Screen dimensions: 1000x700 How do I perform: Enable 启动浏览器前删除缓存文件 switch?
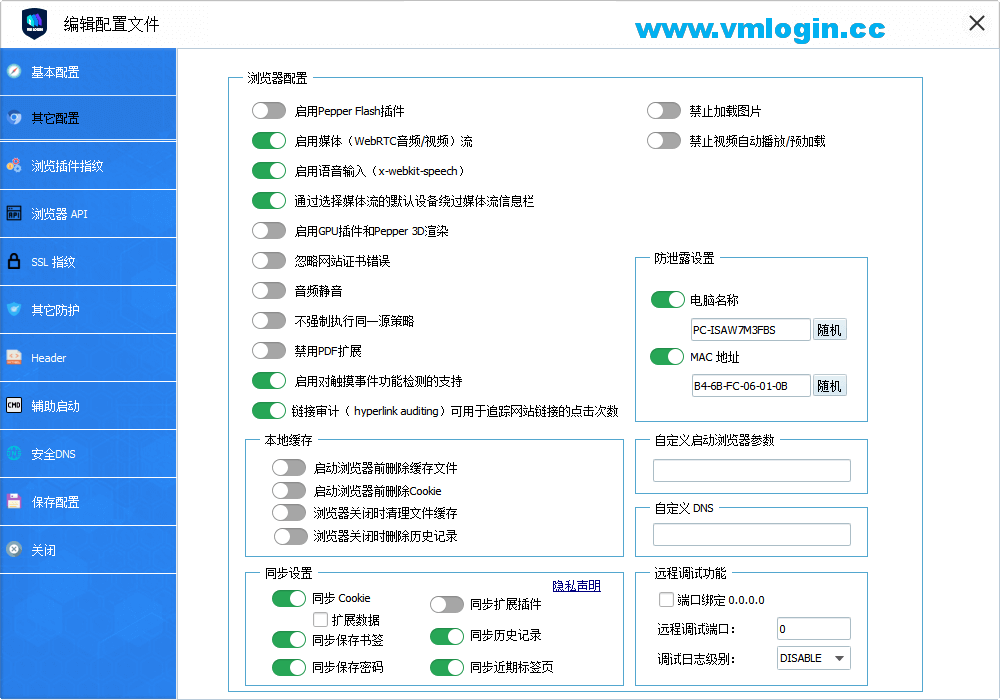pyautogui.click(x=289, y=468)
